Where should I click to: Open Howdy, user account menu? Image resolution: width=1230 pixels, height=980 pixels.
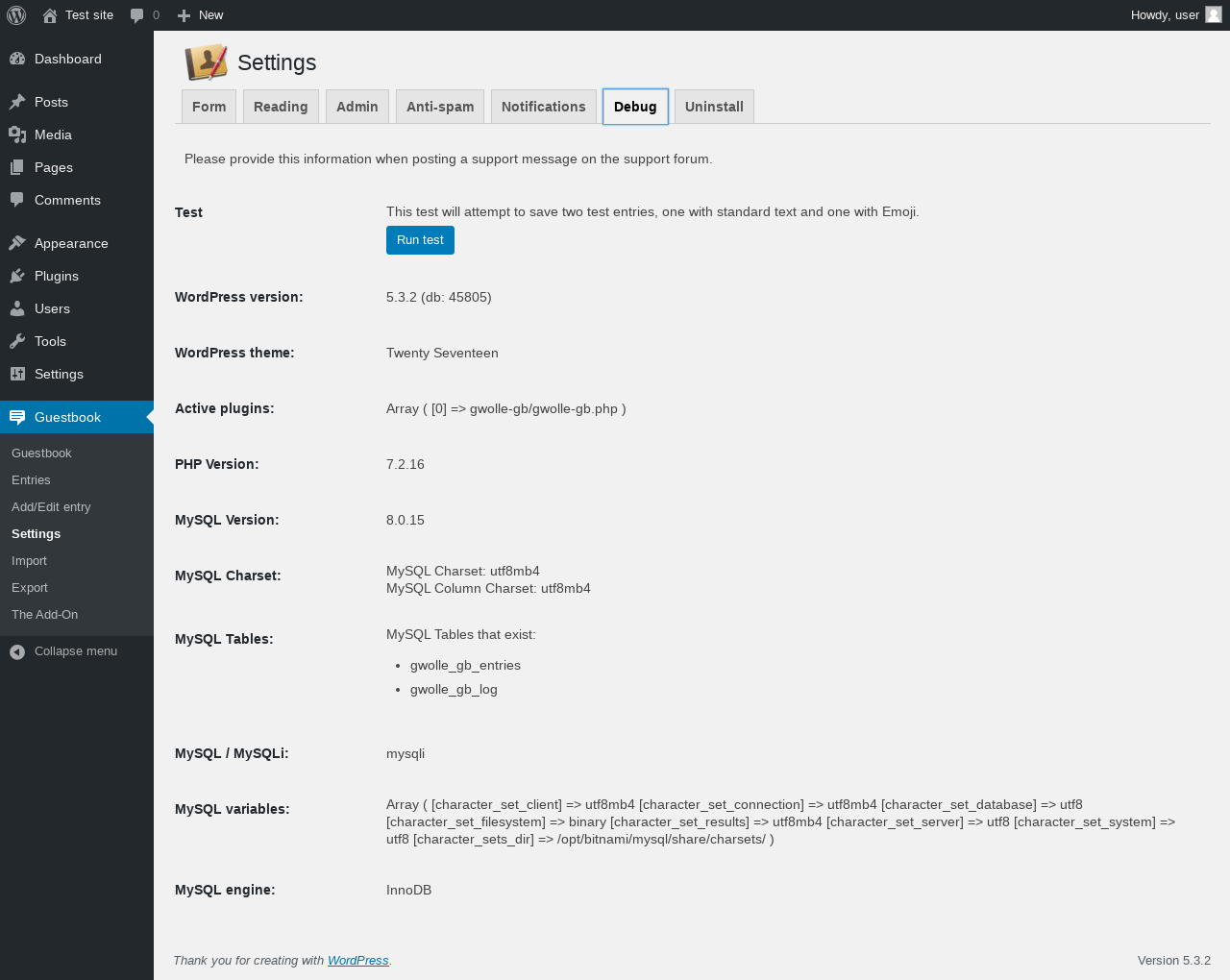tap(1175, 15)
